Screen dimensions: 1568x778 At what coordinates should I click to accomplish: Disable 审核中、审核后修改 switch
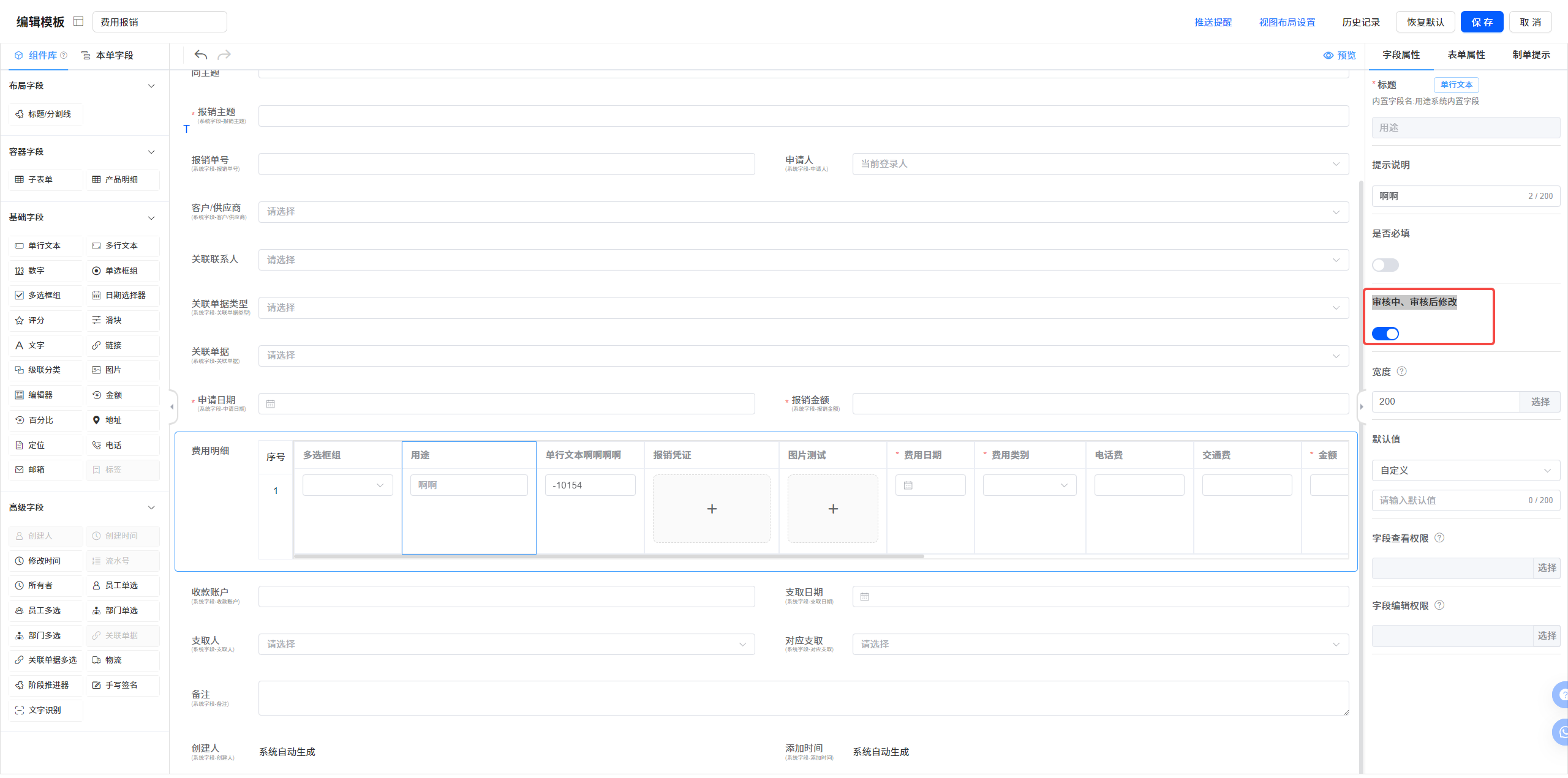point(1385,334)
